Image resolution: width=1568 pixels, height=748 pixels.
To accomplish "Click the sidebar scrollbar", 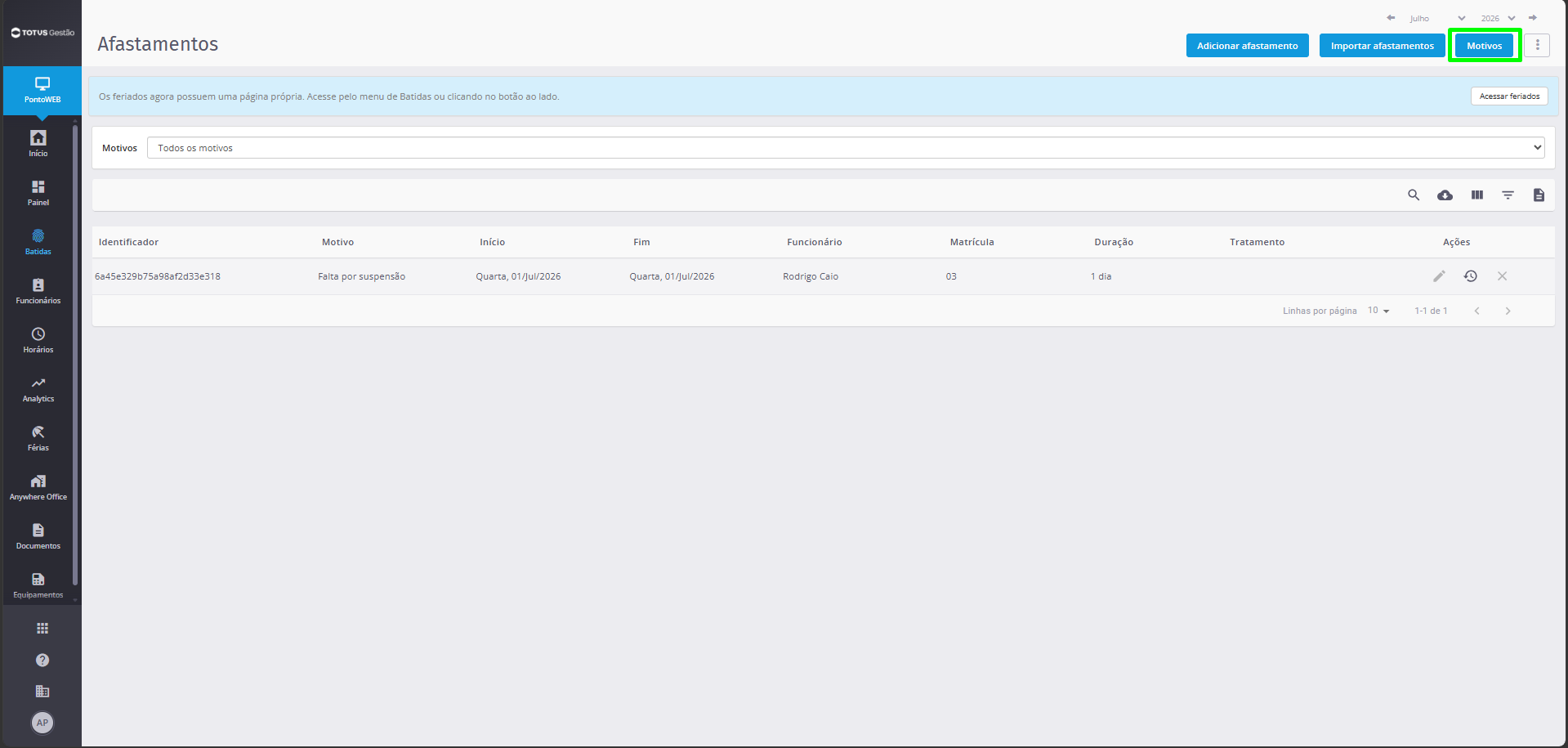I will coord(75,356).
